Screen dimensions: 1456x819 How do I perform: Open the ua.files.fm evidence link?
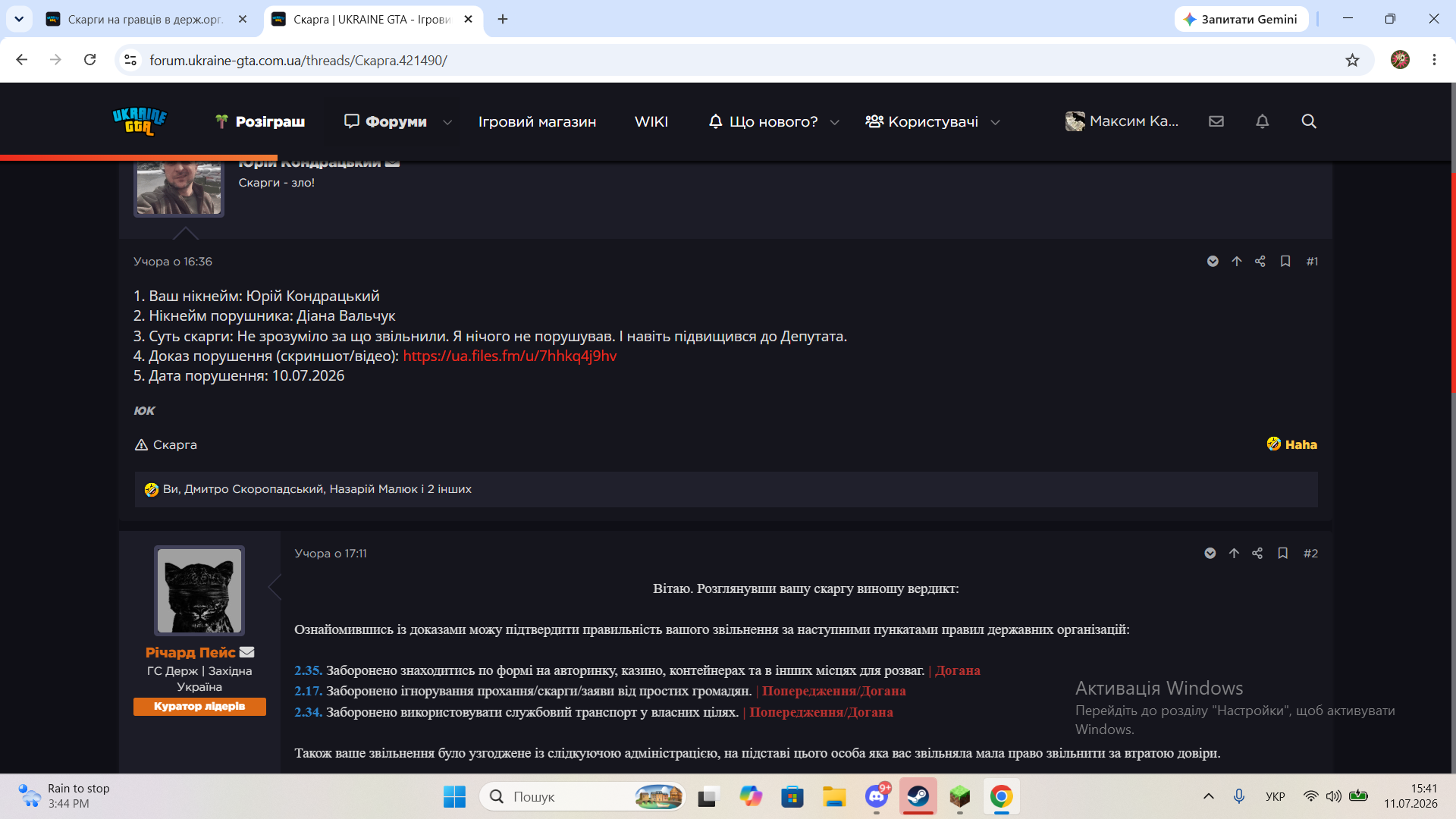(510, 356)
